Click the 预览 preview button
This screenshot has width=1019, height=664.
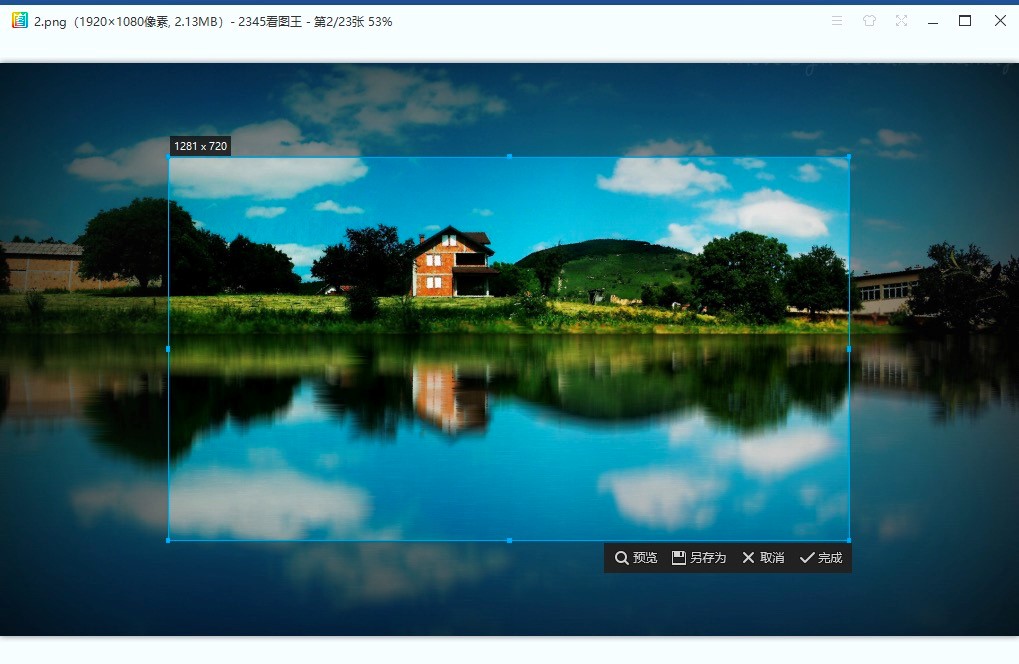tap(636, 557)
